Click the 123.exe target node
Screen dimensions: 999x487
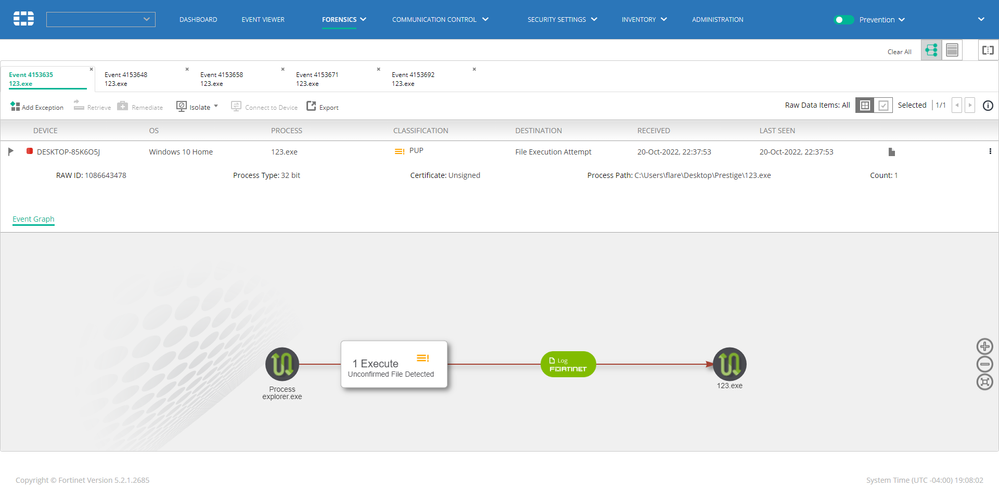(x=729, y=364)
